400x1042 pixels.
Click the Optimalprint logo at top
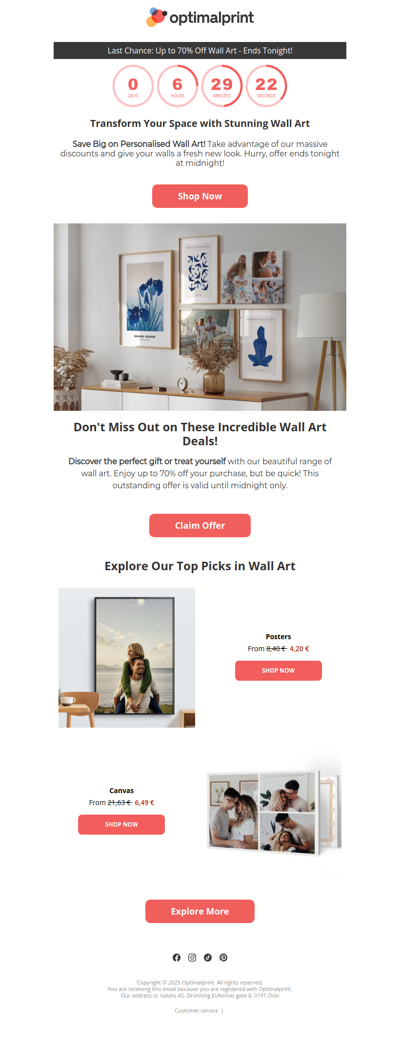[x=200, y=17]
